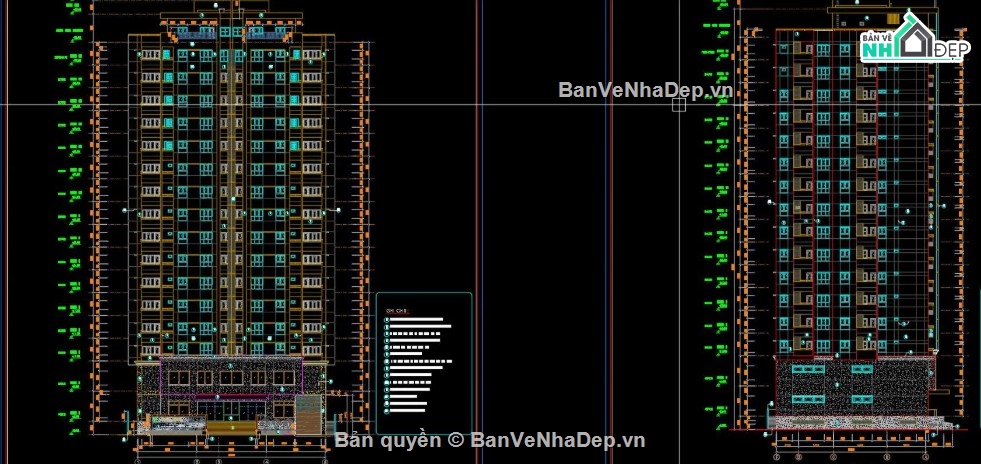Click the grid axis bubbles below front elevation
The width and height of the screenshot is (981, 464).
[x=231, y=461]
